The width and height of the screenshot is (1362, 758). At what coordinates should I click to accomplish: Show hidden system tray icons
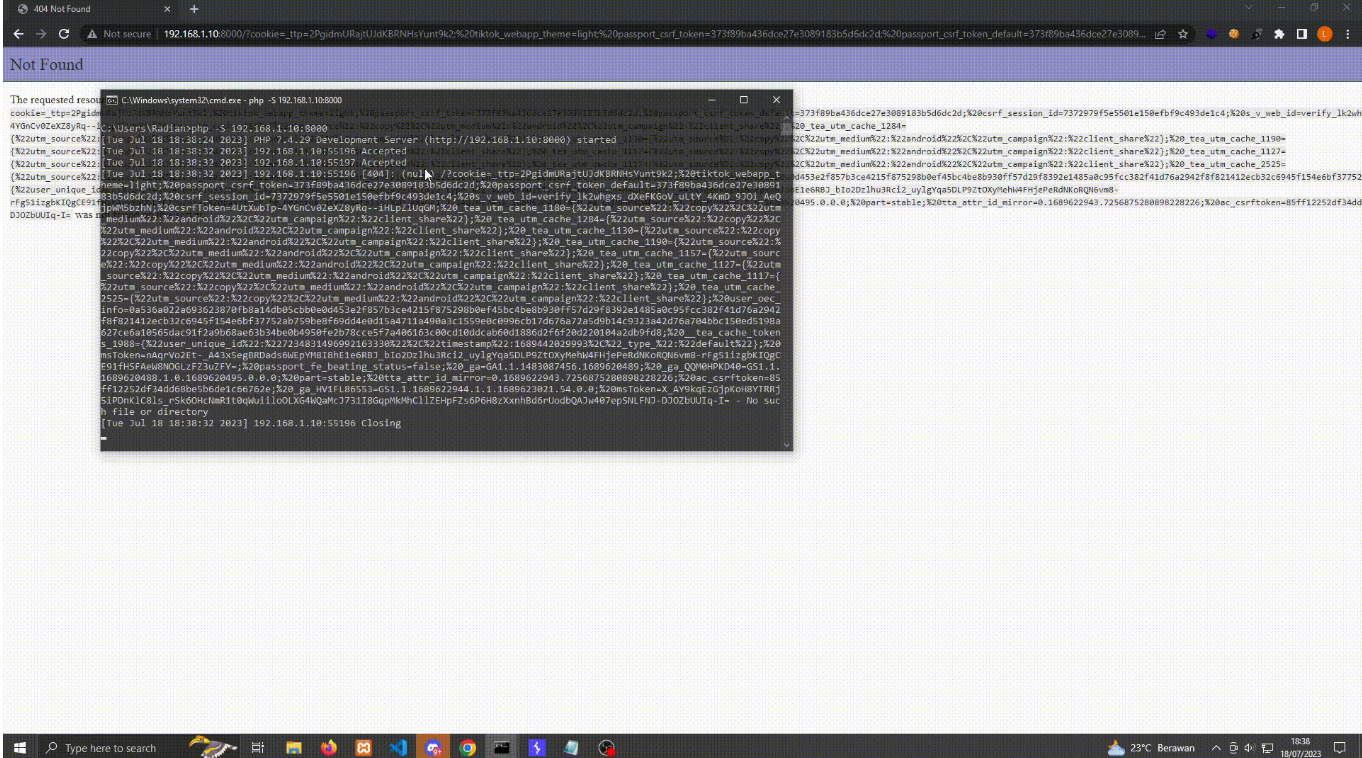(x=1216, y=748)
